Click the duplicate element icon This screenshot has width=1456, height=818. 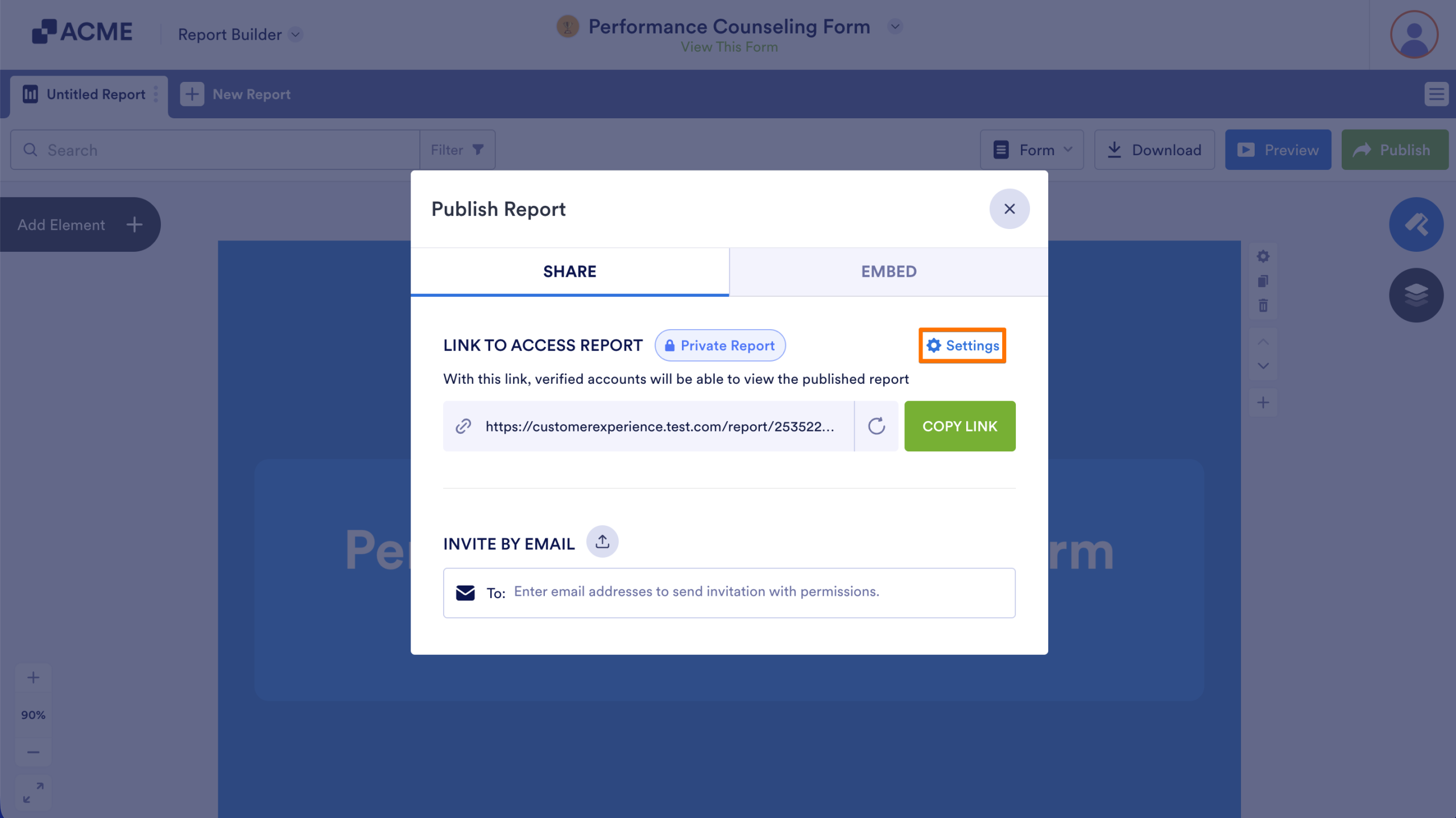click(x=1263, y=281)
